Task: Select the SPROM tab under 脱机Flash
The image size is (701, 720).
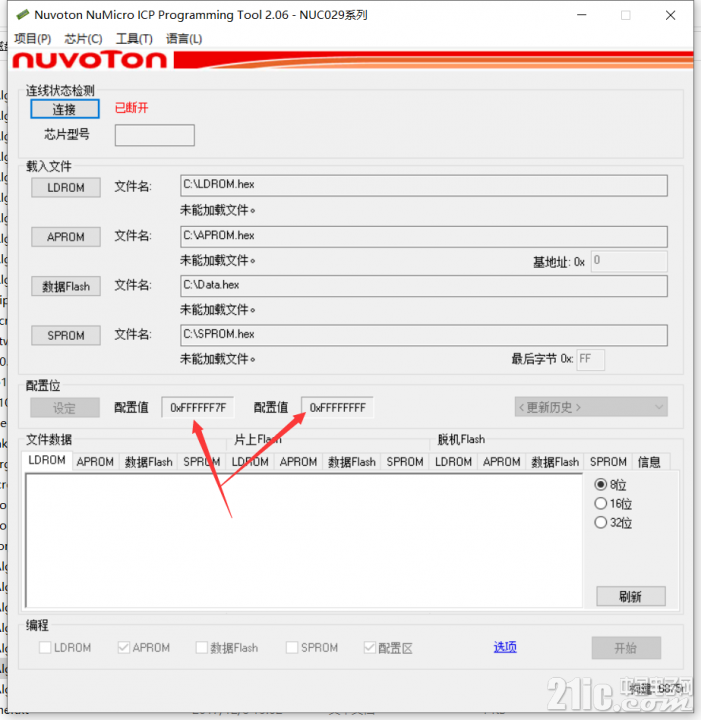Action: (x=608, y=461)
